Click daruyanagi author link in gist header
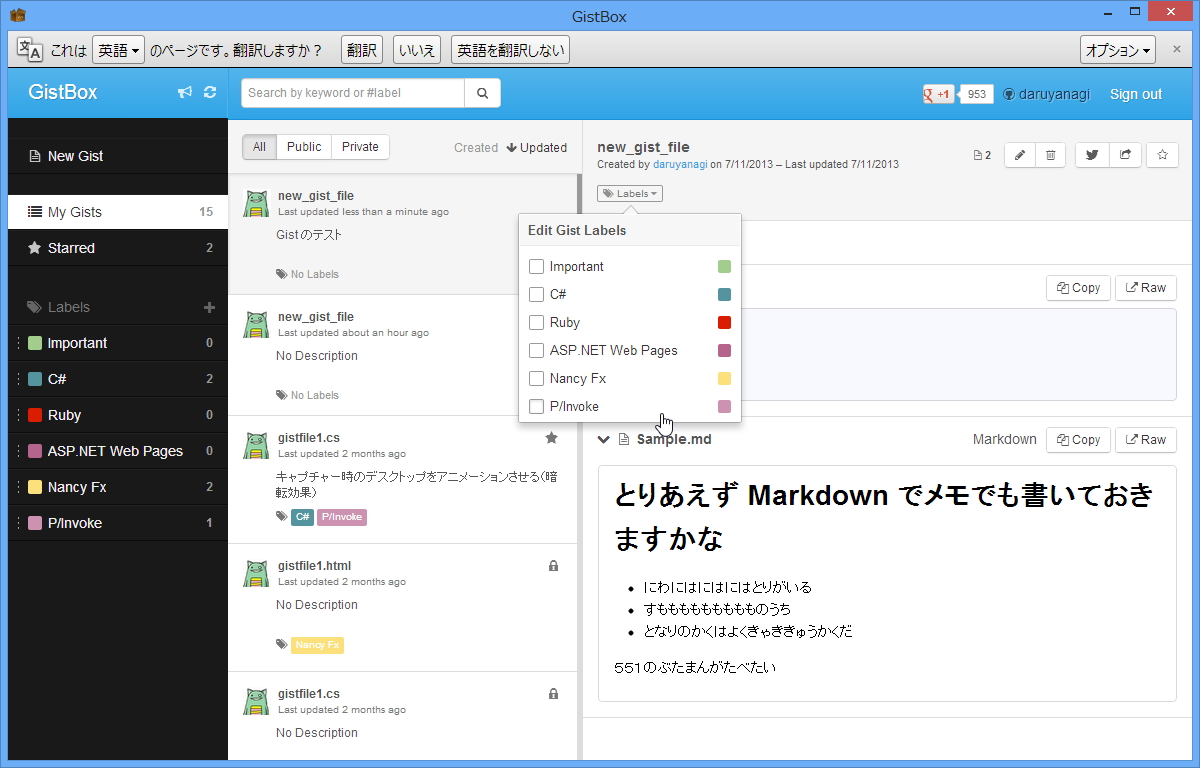The width and height of the screenshot is (1200, 768). pyautogui.click(x=680, y=164)
